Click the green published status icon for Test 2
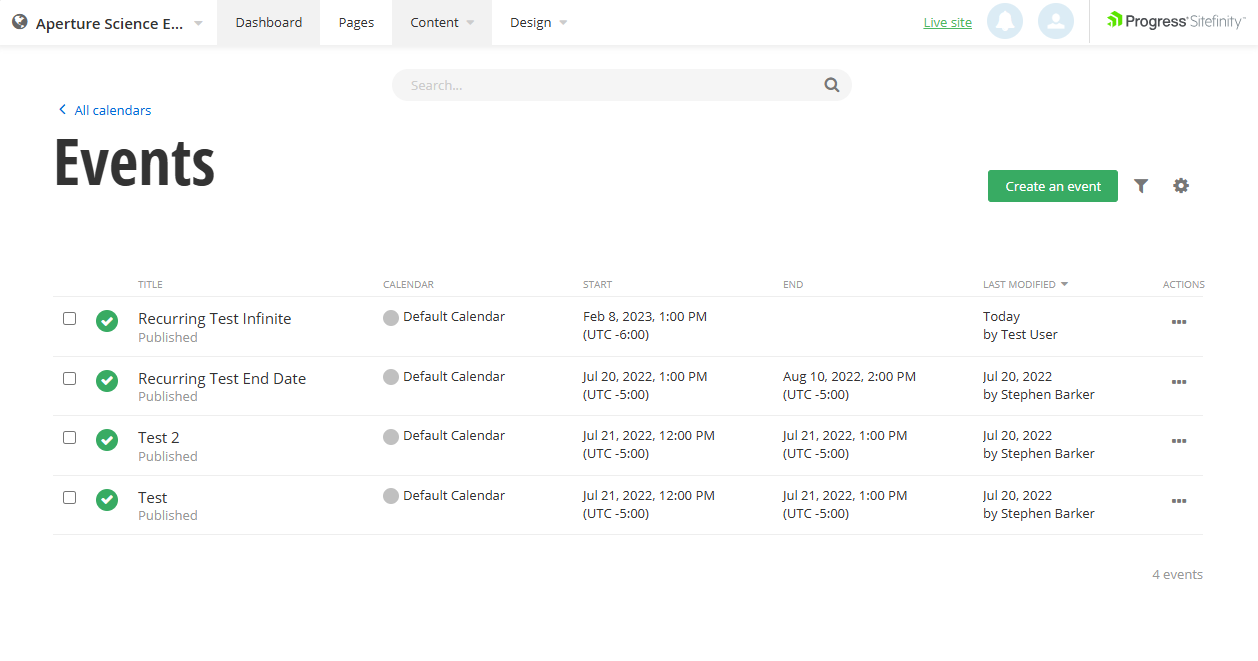 pos(107,440)
